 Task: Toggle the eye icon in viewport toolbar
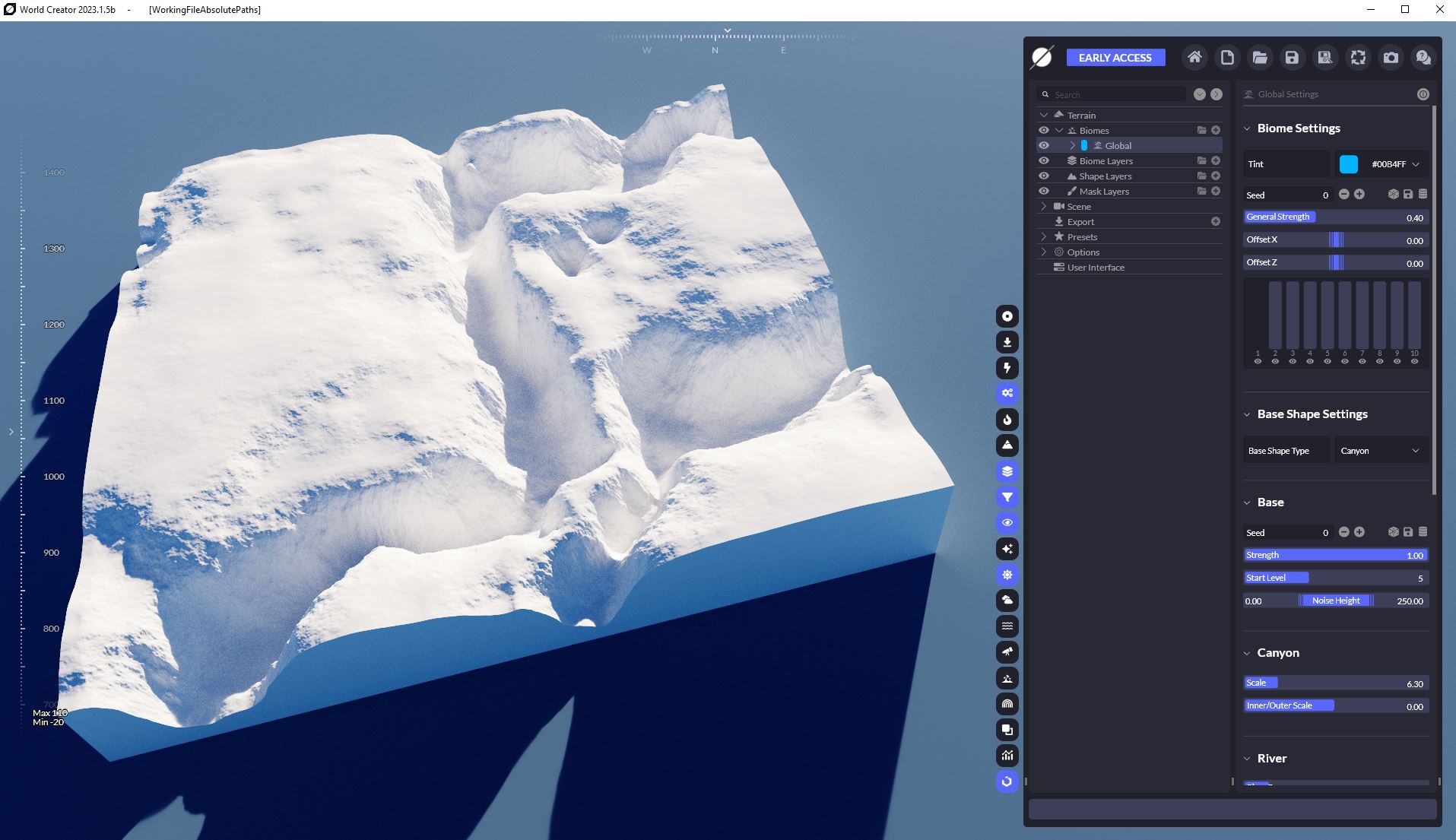[1007, 523]
